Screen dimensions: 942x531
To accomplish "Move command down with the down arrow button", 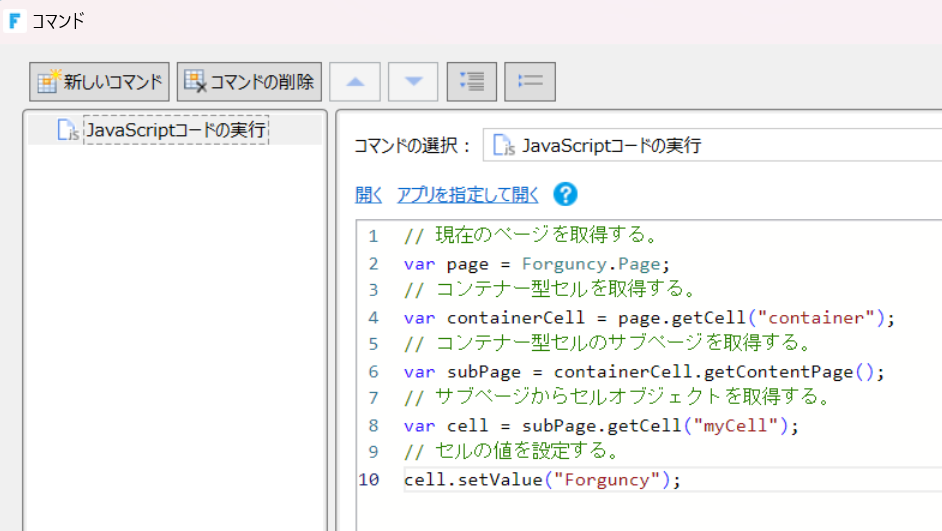I will (413, 82).
